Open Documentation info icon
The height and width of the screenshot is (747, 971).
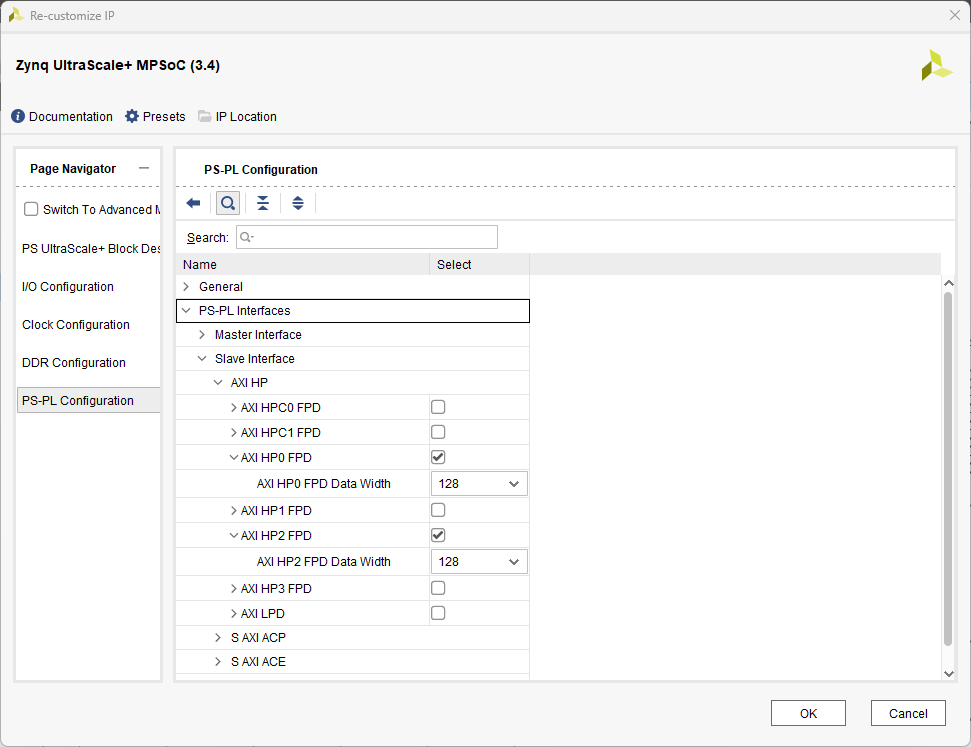(x=18, y=117)
